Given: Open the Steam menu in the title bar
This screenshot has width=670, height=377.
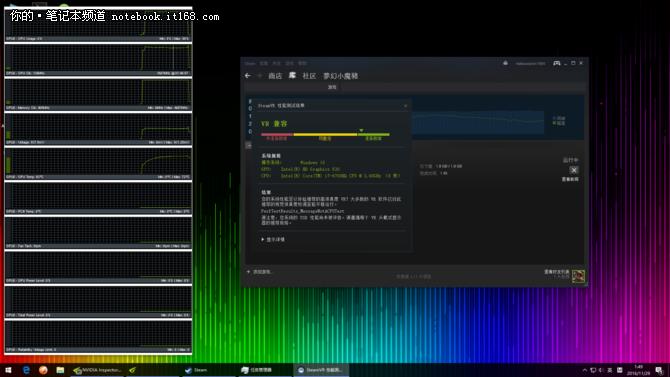Looking at the screenshot, I should (250, 63).
